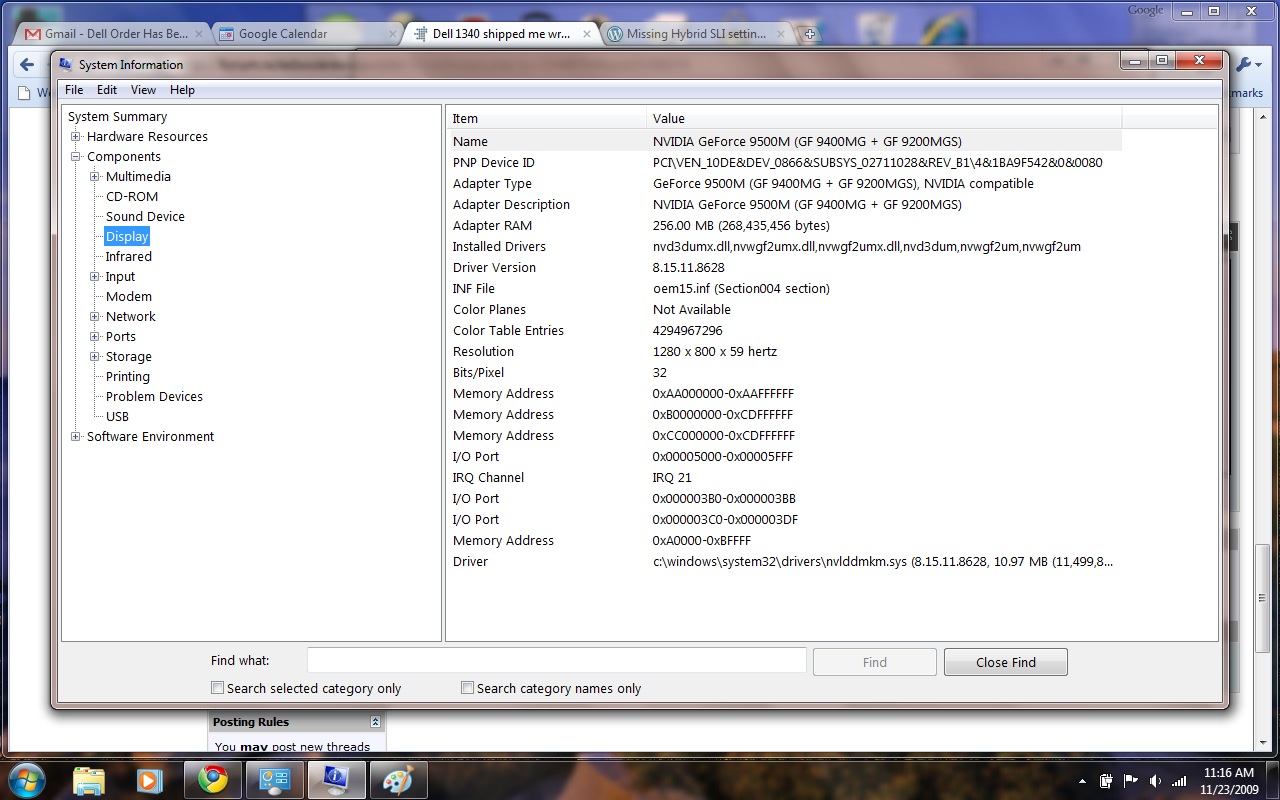Switch to Google Chrome in the taskbar

[212, 780]
